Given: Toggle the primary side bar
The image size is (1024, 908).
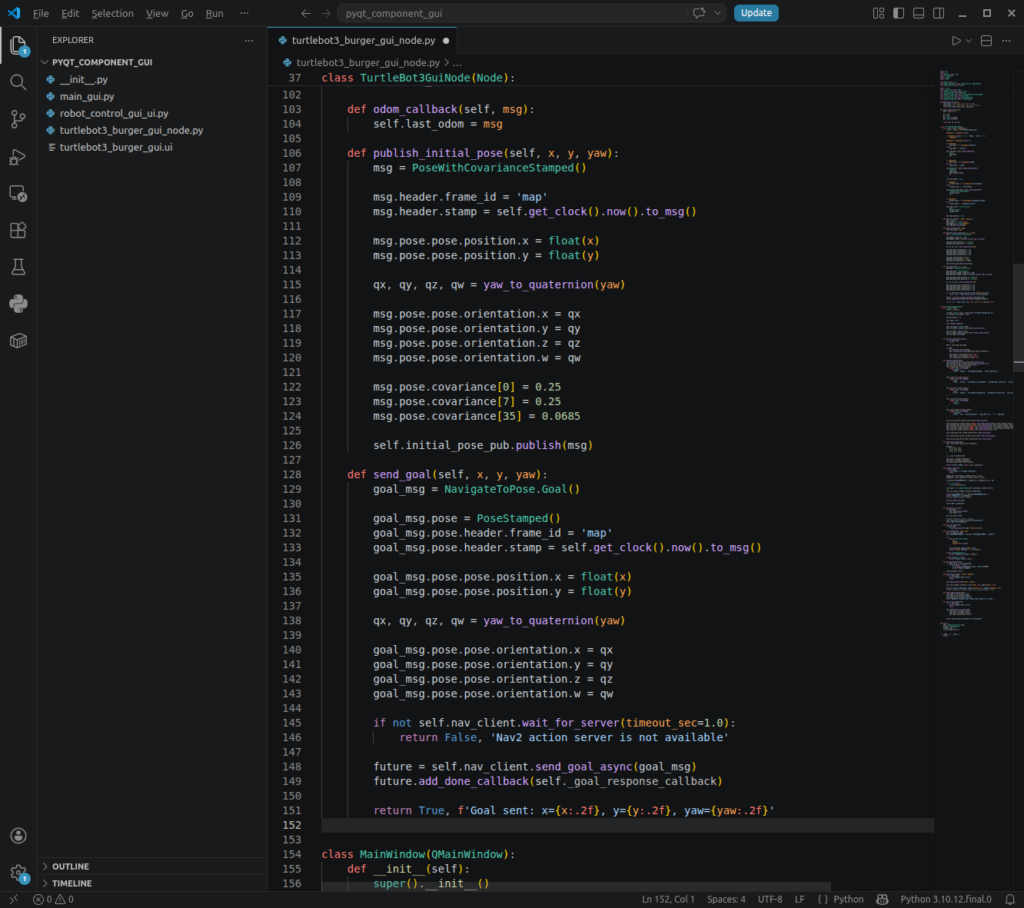Looking at the screenshot, I should [x=899, y=13].
